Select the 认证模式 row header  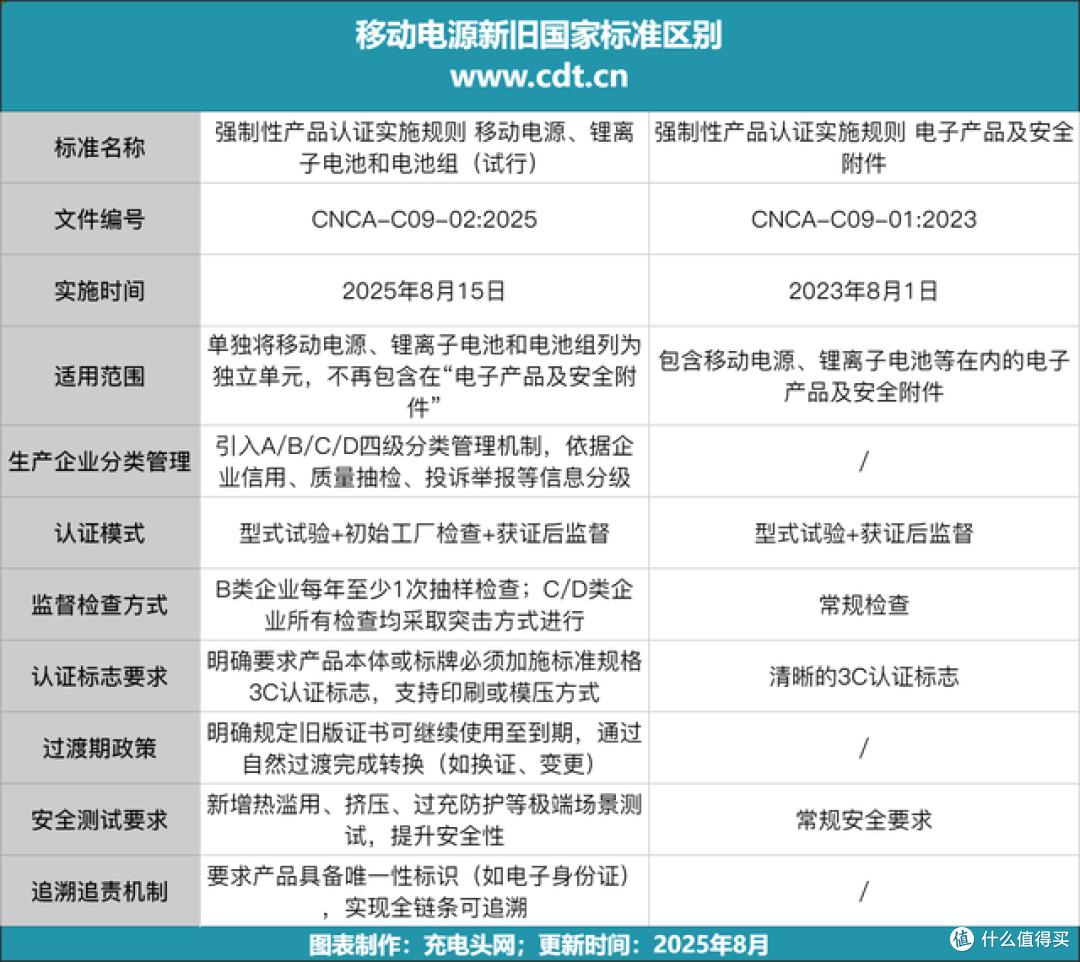click(100, 533)
